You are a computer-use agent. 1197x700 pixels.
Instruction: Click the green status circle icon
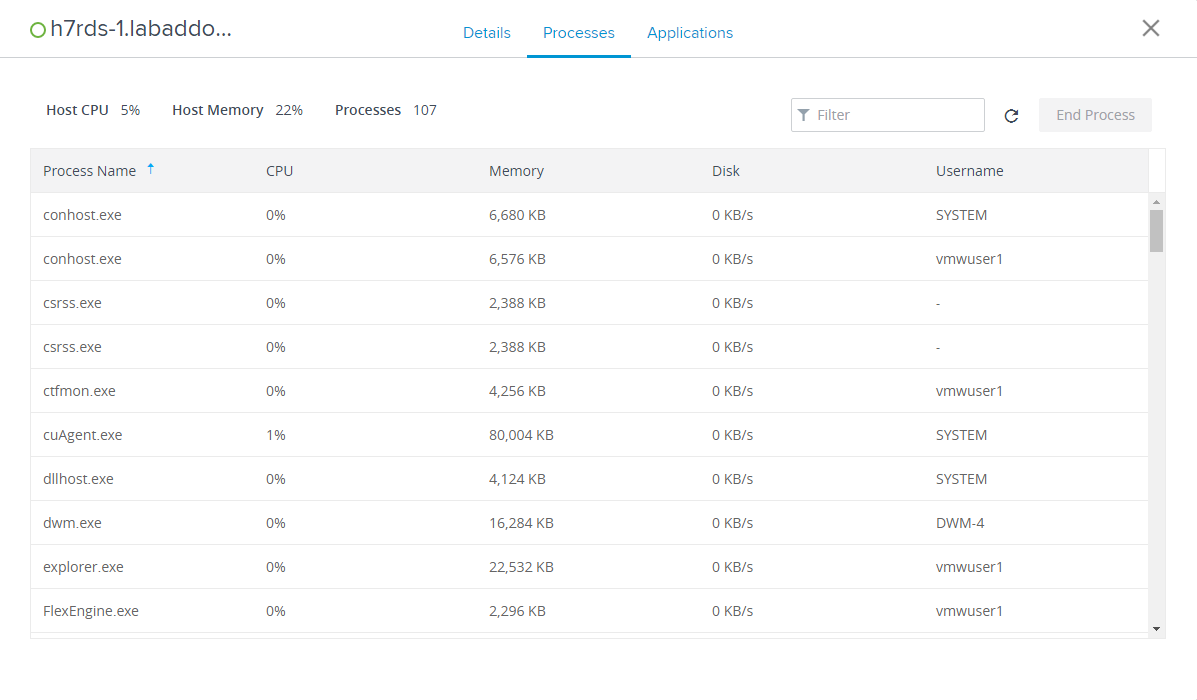(x=38, y=30)
